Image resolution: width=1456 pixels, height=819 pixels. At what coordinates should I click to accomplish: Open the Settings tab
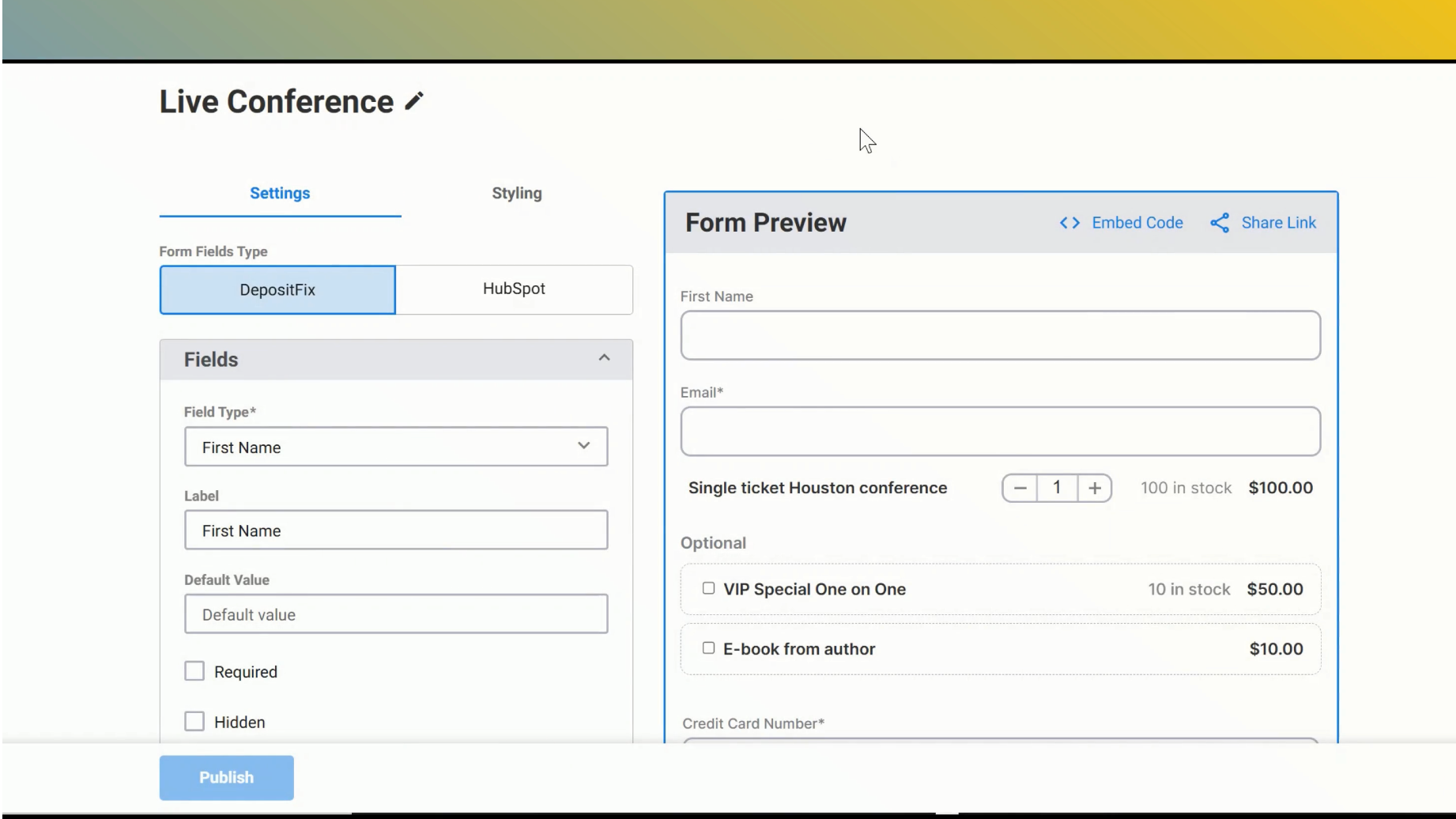click(280, 194)
